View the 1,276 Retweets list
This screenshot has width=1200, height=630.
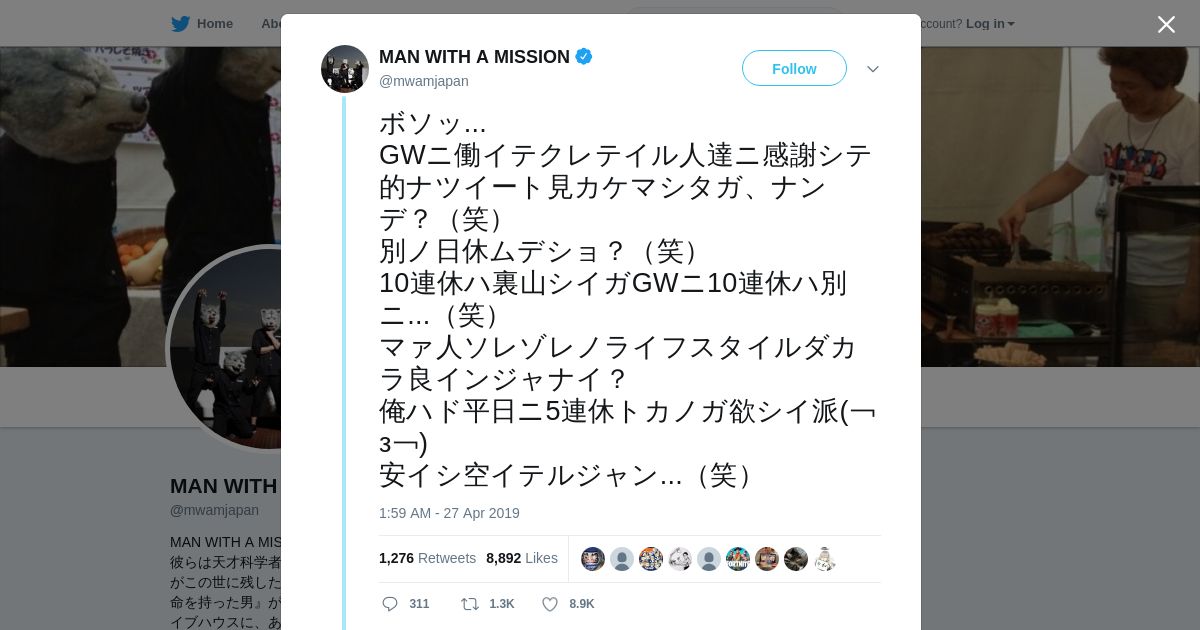click(x=427, y=558)
